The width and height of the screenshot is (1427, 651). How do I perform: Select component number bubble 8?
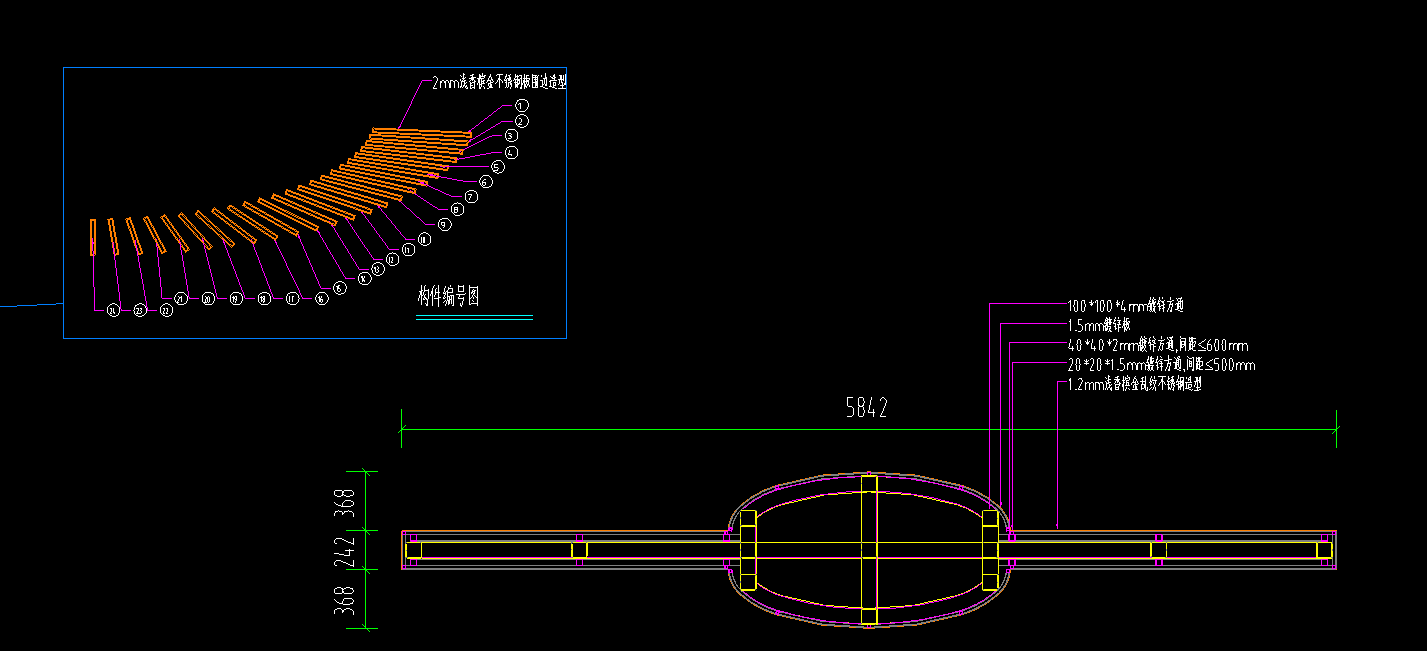coord(458,210)
